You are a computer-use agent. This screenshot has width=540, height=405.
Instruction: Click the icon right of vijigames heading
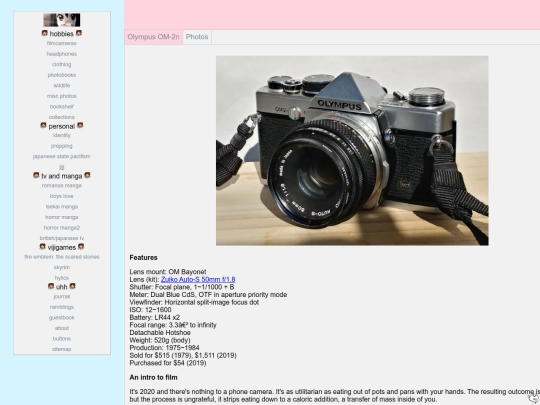81,247
